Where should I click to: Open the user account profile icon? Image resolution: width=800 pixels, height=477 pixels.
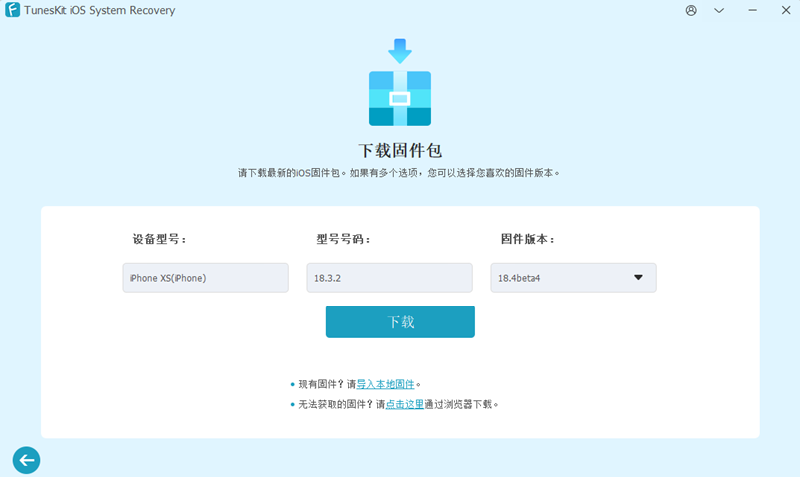click(x=691, y=10)
